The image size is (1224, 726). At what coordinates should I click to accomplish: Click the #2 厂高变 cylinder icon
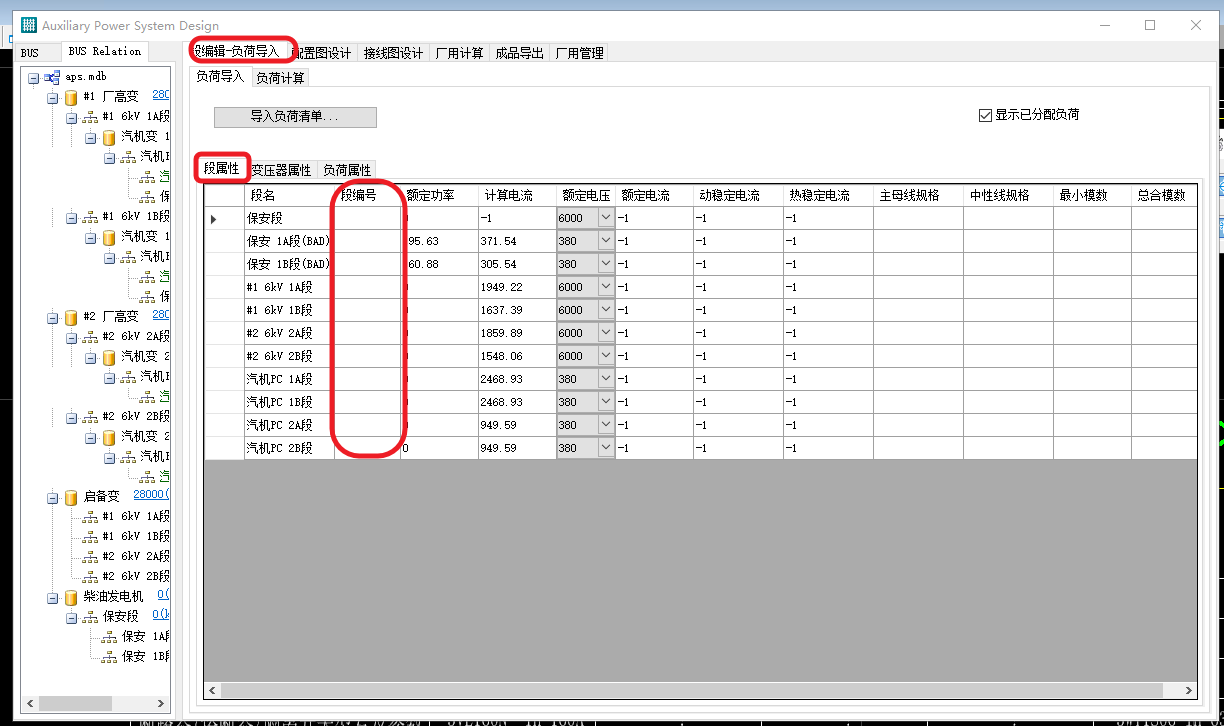coord(71,317)
